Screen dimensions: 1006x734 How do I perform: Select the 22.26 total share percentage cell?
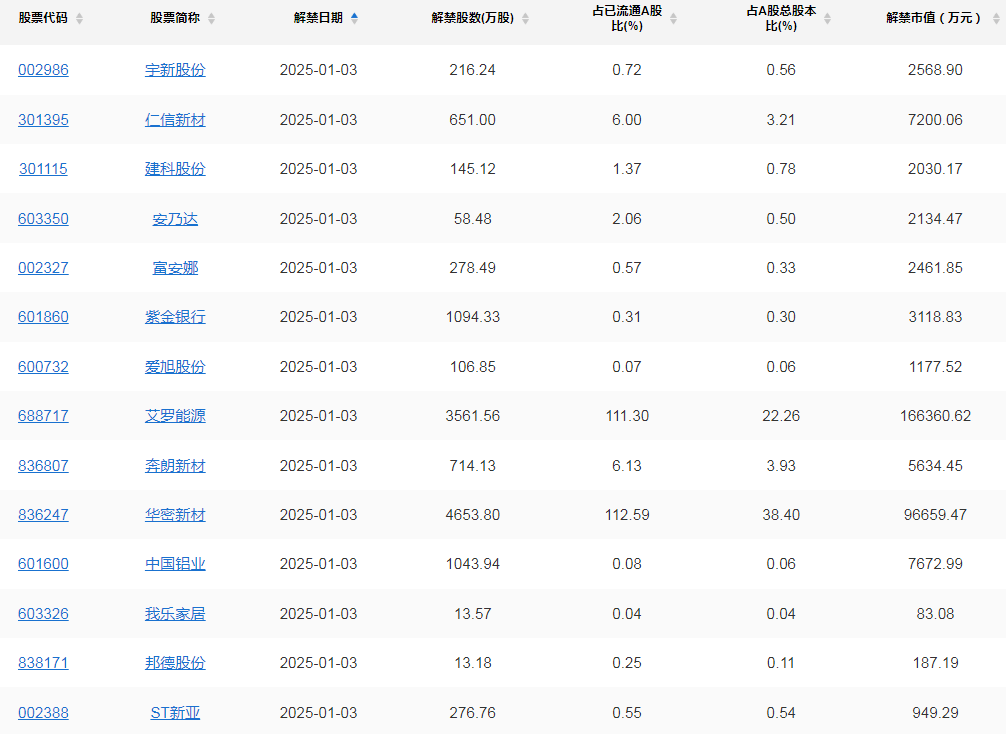(x=781, y=416)
